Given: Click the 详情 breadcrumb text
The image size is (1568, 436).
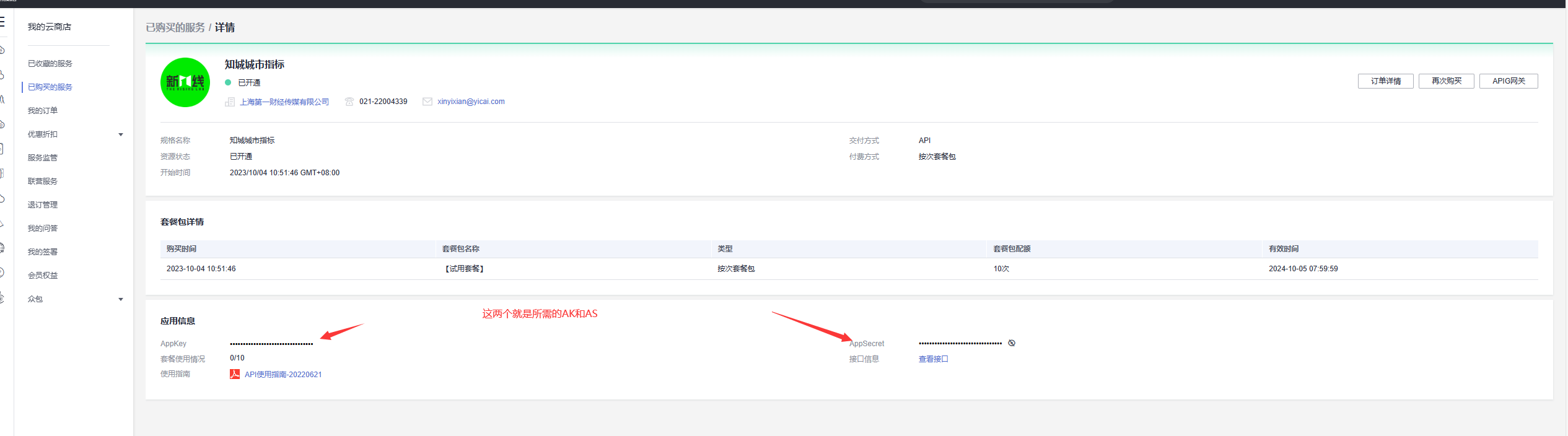Looking at the screenshot, I should 225,28.
